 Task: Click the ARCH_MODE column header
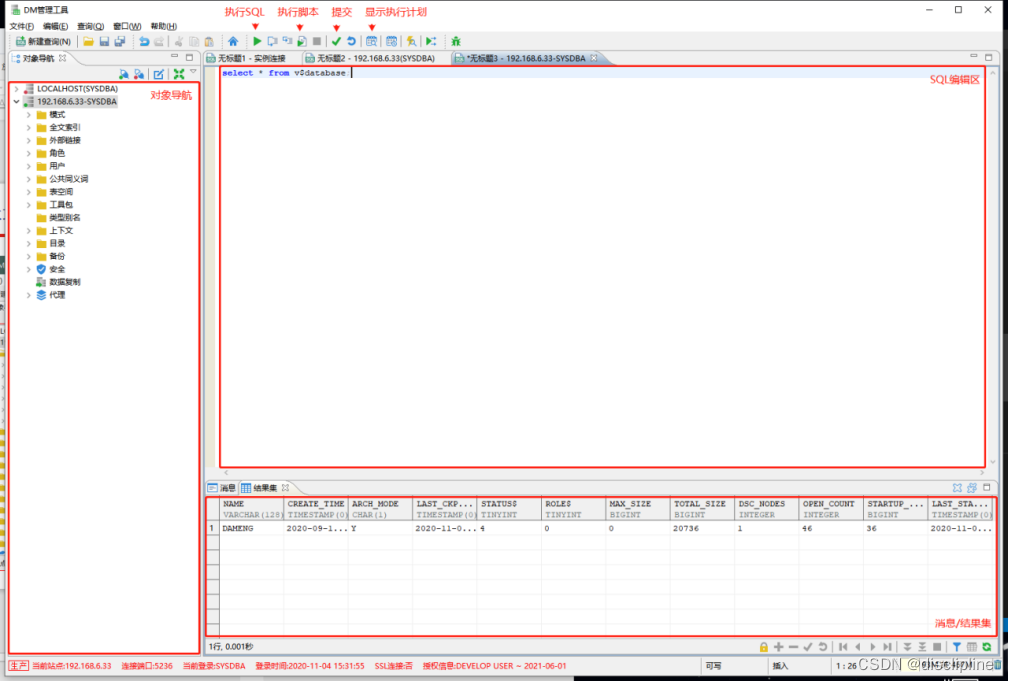pos(380,509)
